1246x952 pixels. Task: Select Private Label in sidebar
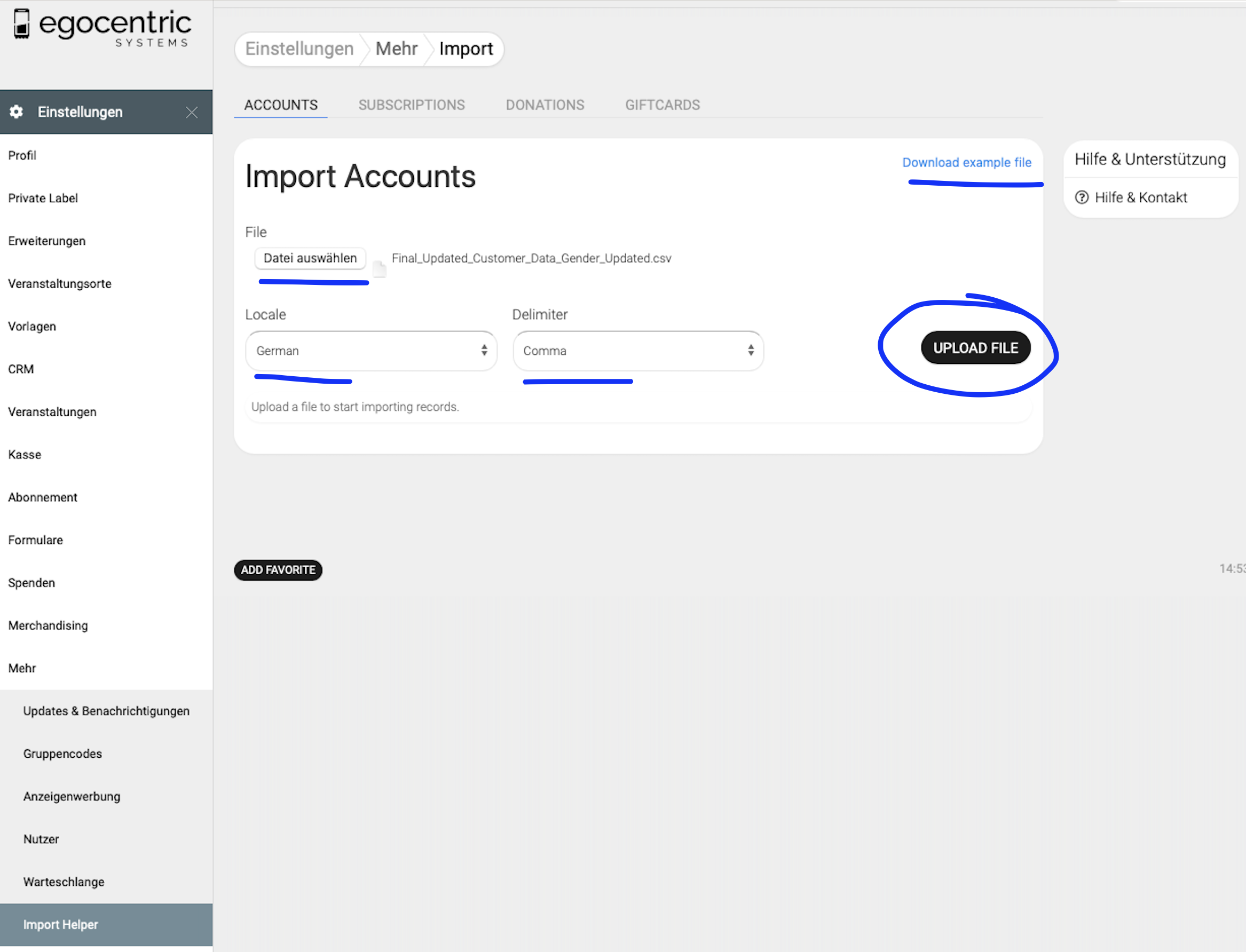pos(43,199)
